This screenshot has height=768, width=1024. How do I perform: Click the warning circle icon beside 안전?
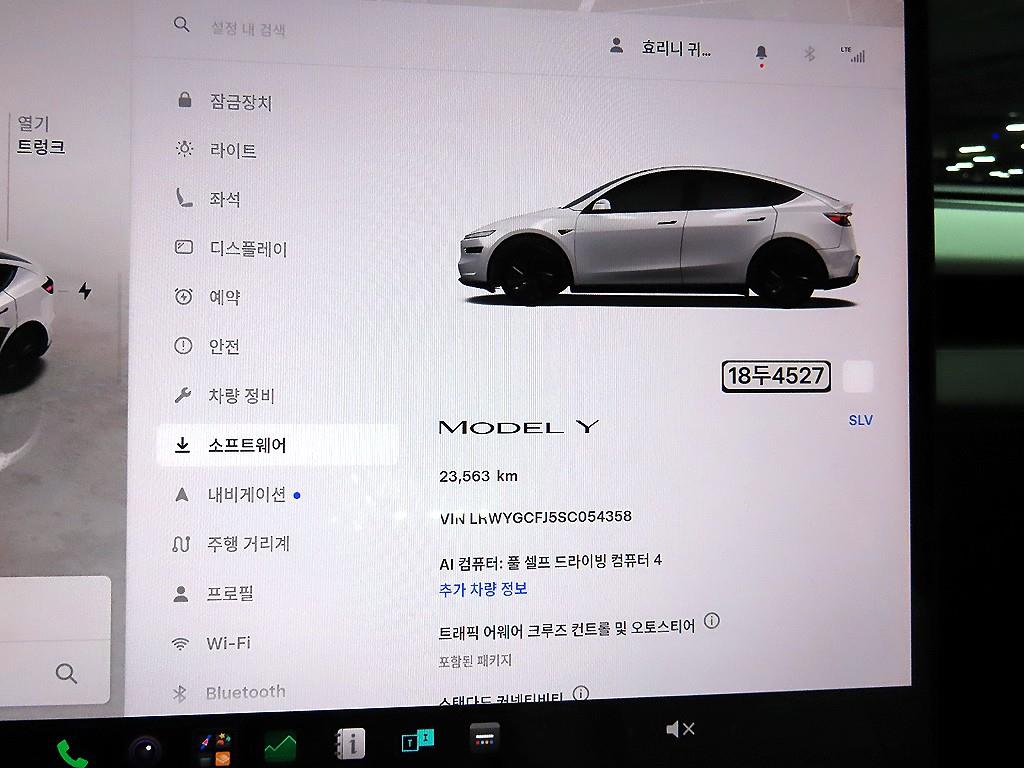pyautogui.click(x=183, y=345)
